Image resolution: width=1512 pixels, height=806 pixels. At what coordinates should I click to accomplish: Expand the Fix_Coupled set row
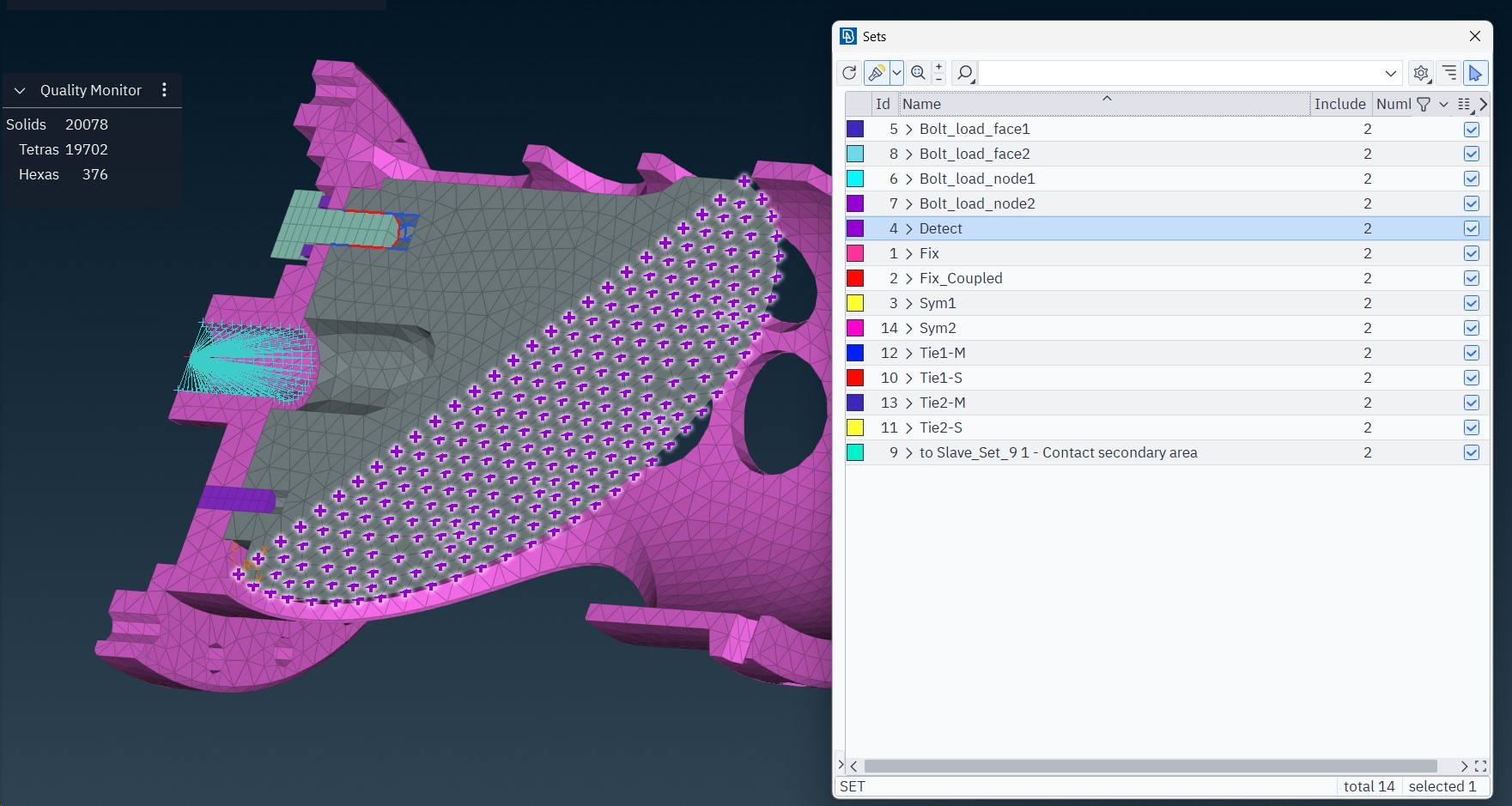pos(909,278)
